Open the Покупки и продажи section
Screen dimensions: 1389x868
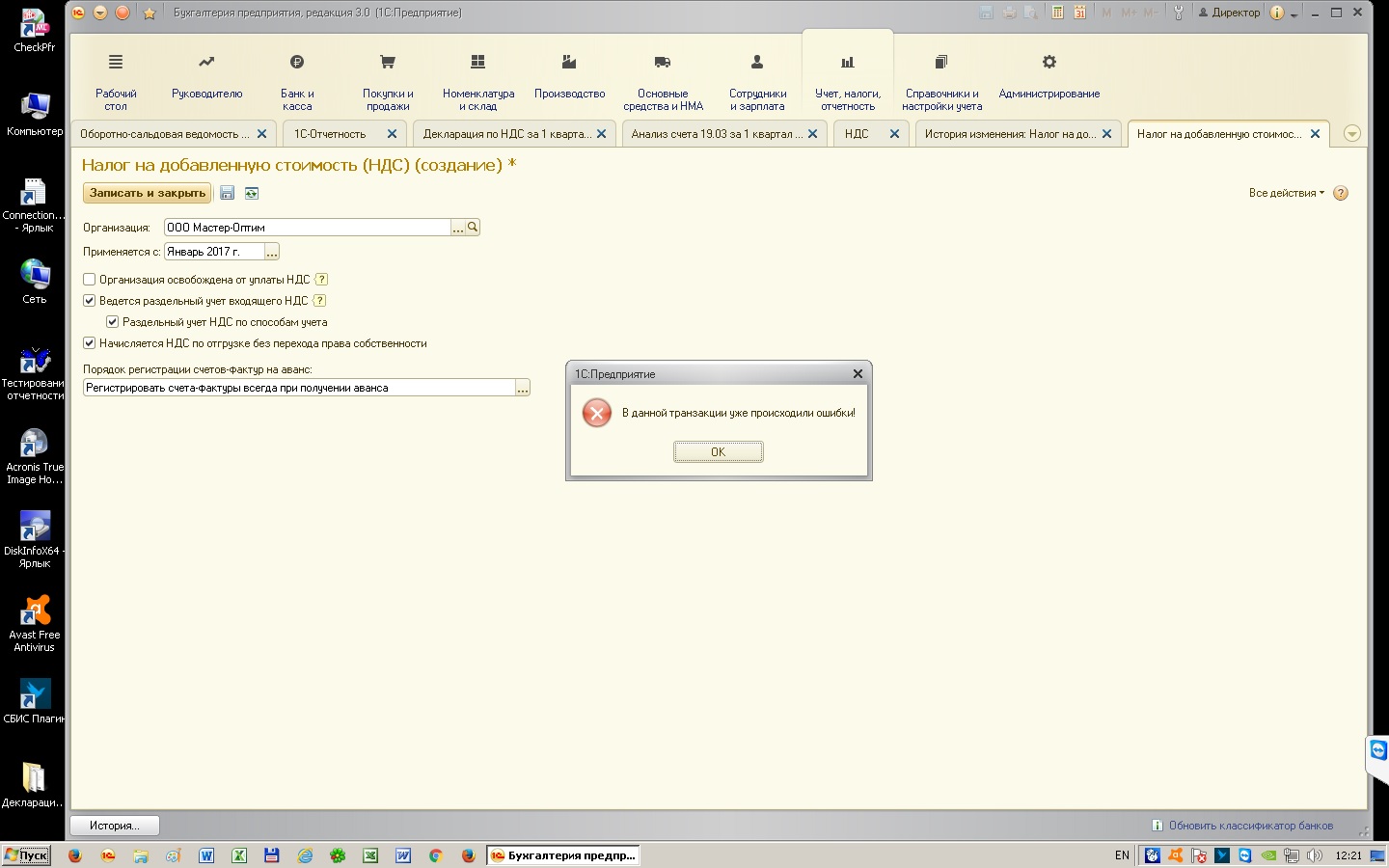click(388, 79)
